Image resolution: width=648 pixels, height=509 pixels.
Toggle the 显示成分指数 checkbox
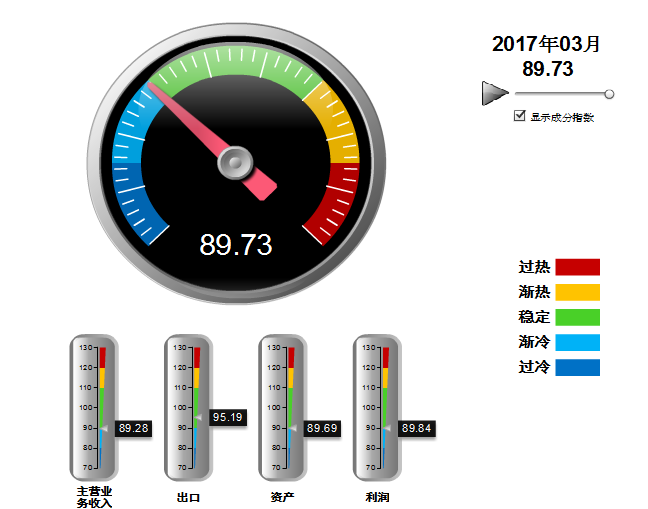[519, 116]
